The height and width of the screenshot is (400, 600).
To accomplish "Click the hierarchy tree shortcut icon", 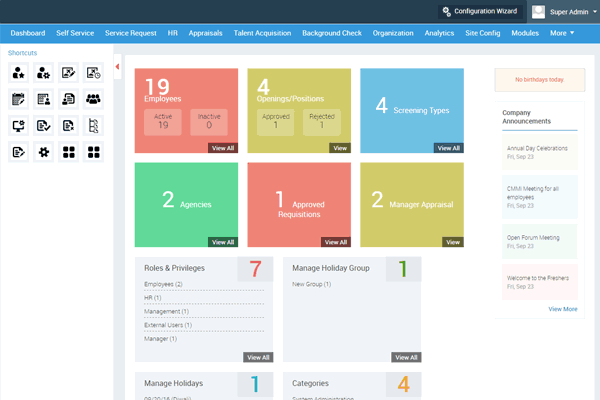I will pos(93,125).
